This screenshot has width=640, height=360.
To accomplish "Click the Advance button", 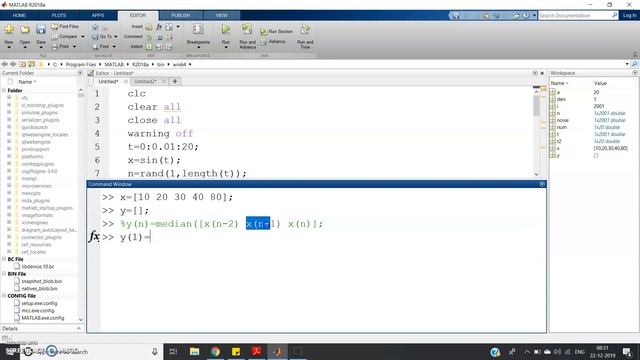I will click(x=273, y=42).
